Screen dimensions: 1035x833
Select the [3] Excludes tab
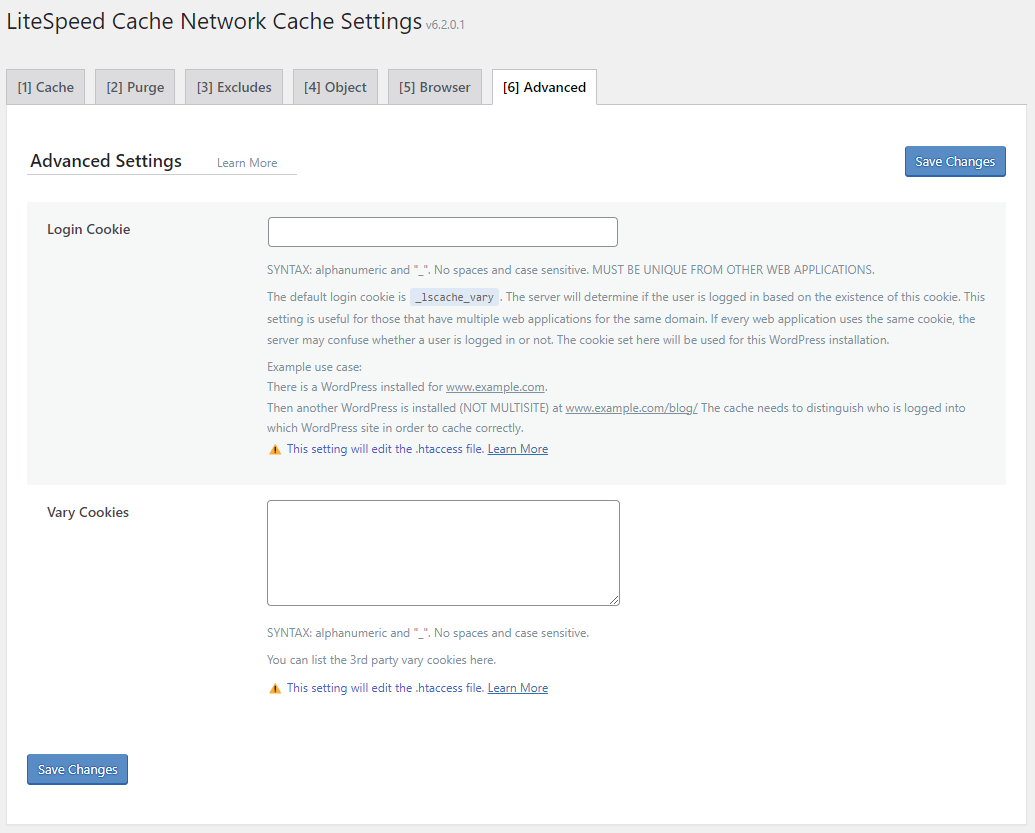coord(234,87)
